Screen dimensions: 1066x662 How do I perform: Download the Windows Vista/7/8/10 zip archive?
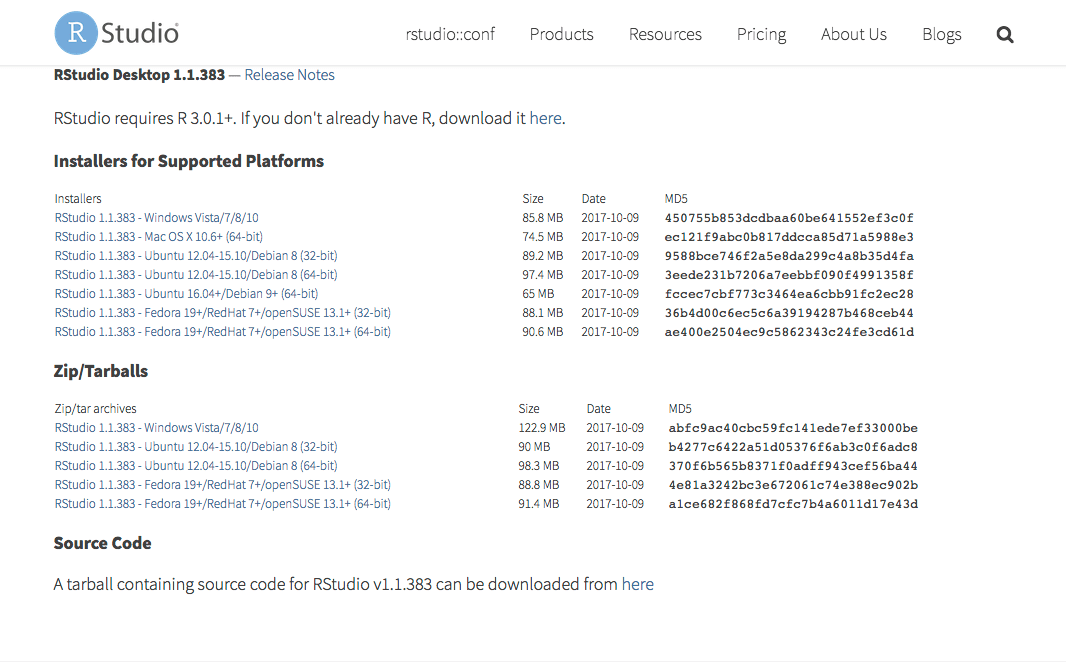(157, 428)
